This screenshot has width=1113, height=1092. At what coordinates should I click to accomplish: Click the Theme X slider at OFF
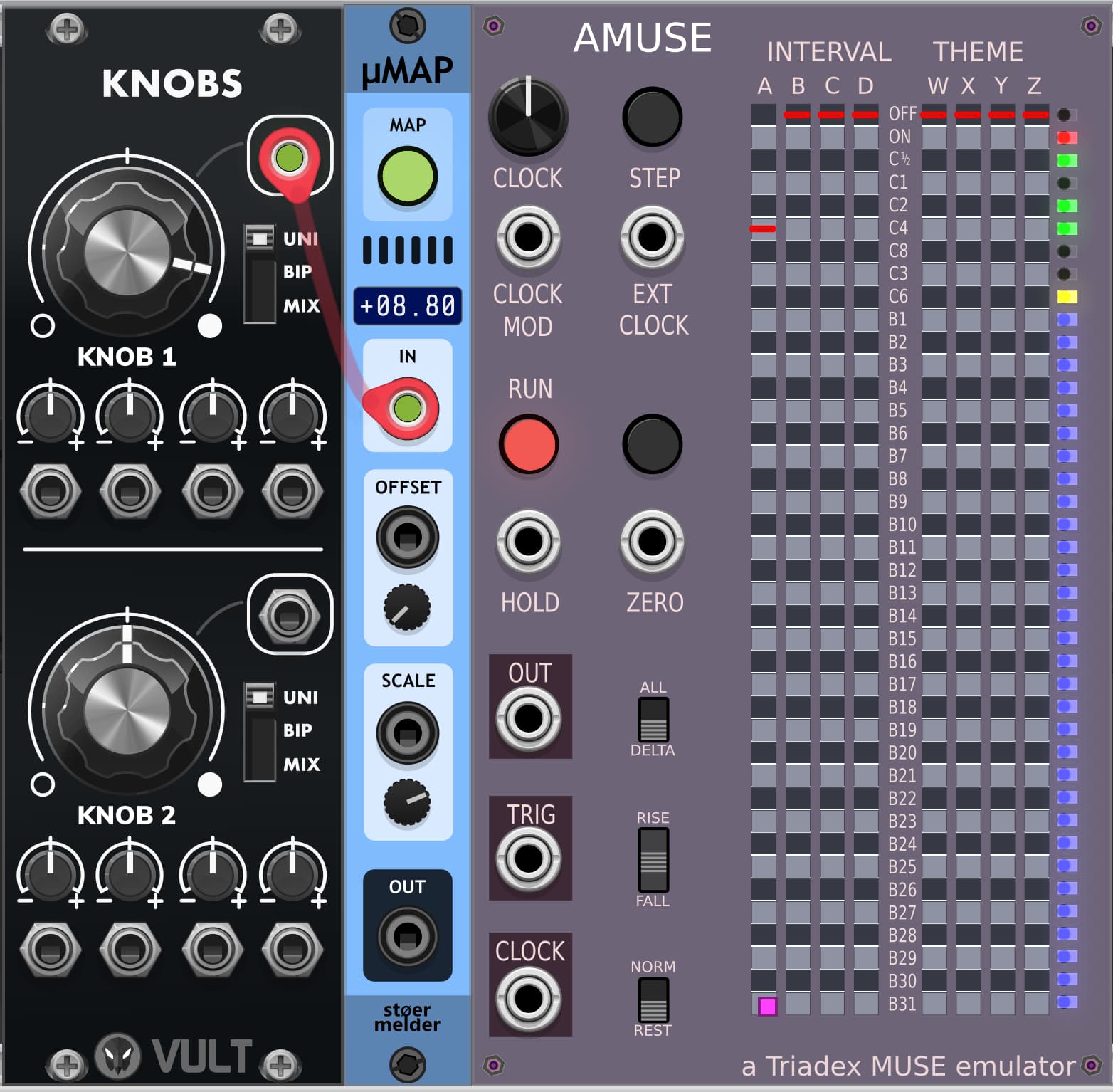pos(968,115)
